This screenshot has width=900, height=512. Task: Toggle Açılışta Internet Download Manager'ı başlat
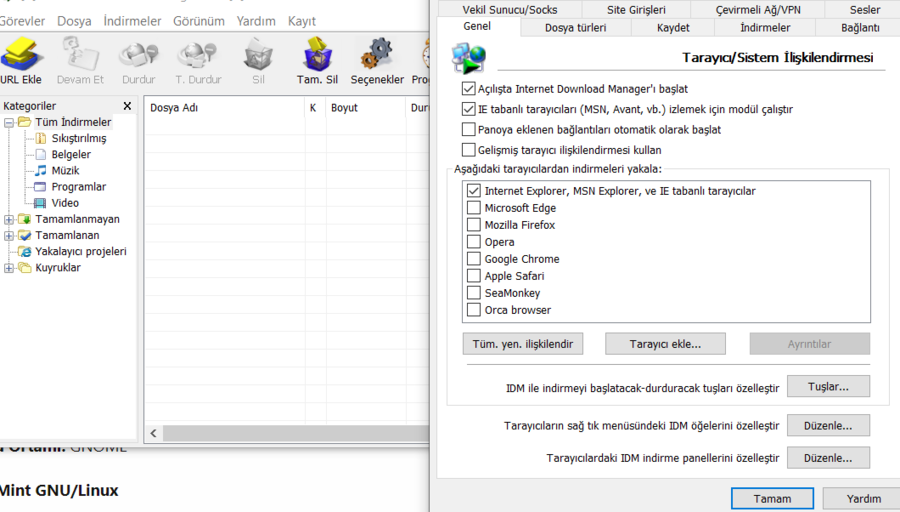point(468,88)
